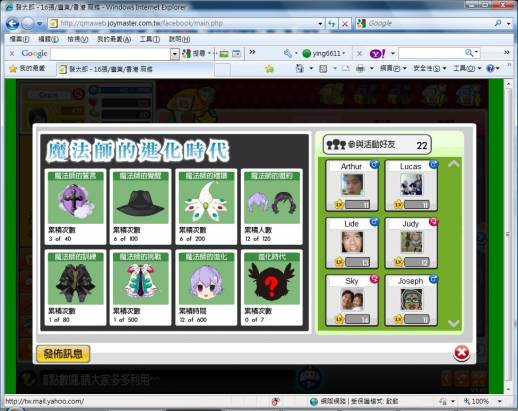Toggle the blue badge on Joseph's card
Screen dimensions: 518x411
(x=433, y=279)
